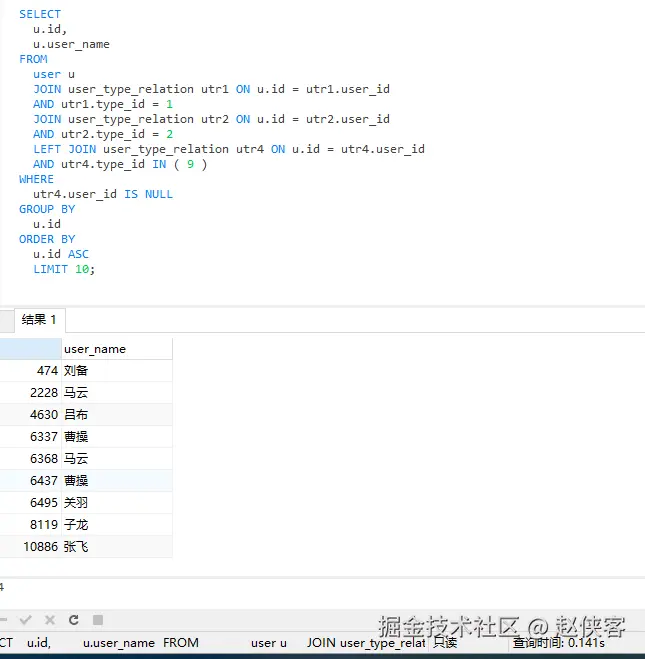Click the FROM keyword in the editor
Screen dimensions: 645x659
point(33,59)
